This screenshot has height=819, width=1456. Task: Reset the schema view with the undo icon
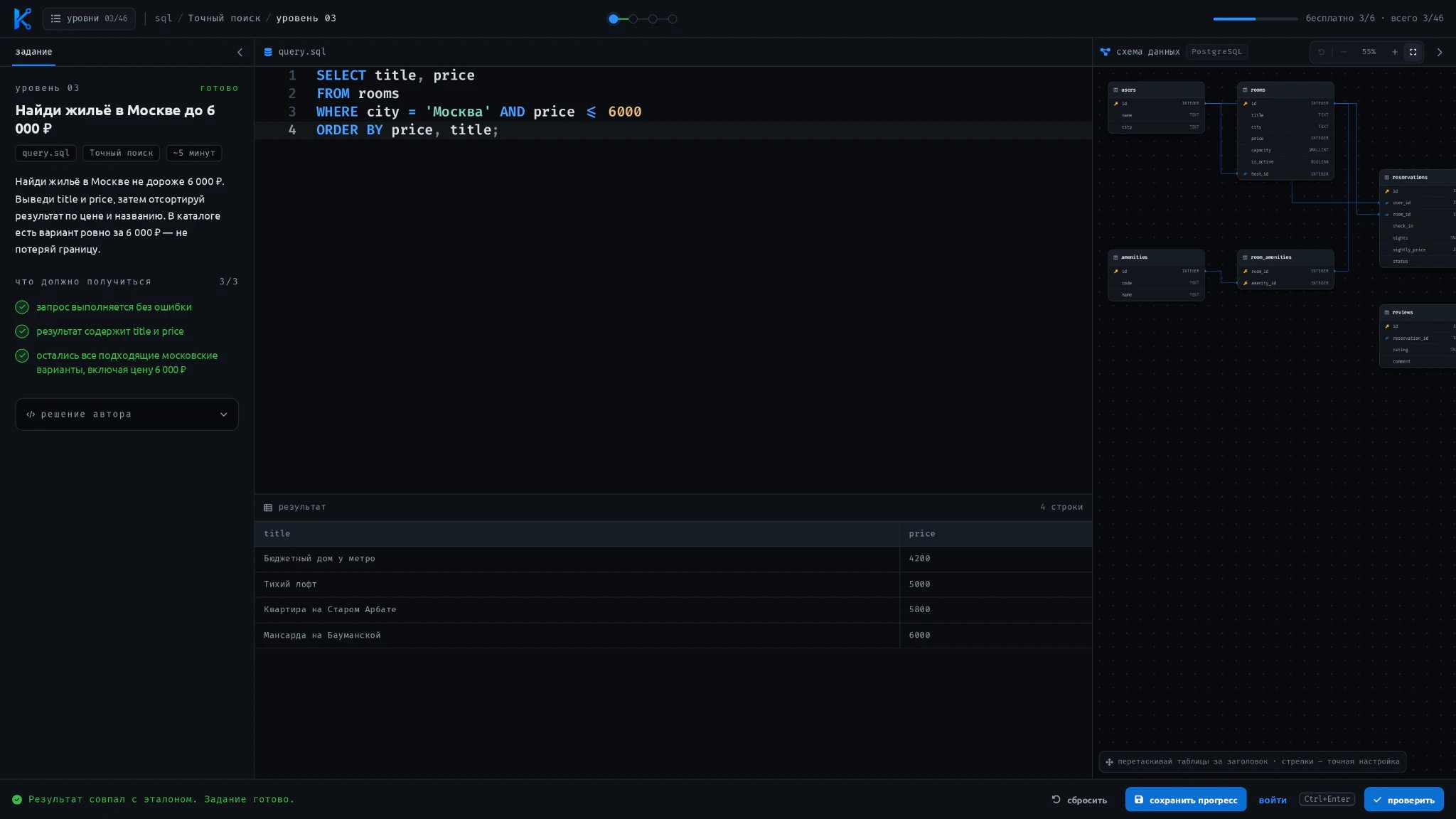[x=1321, y=52]
